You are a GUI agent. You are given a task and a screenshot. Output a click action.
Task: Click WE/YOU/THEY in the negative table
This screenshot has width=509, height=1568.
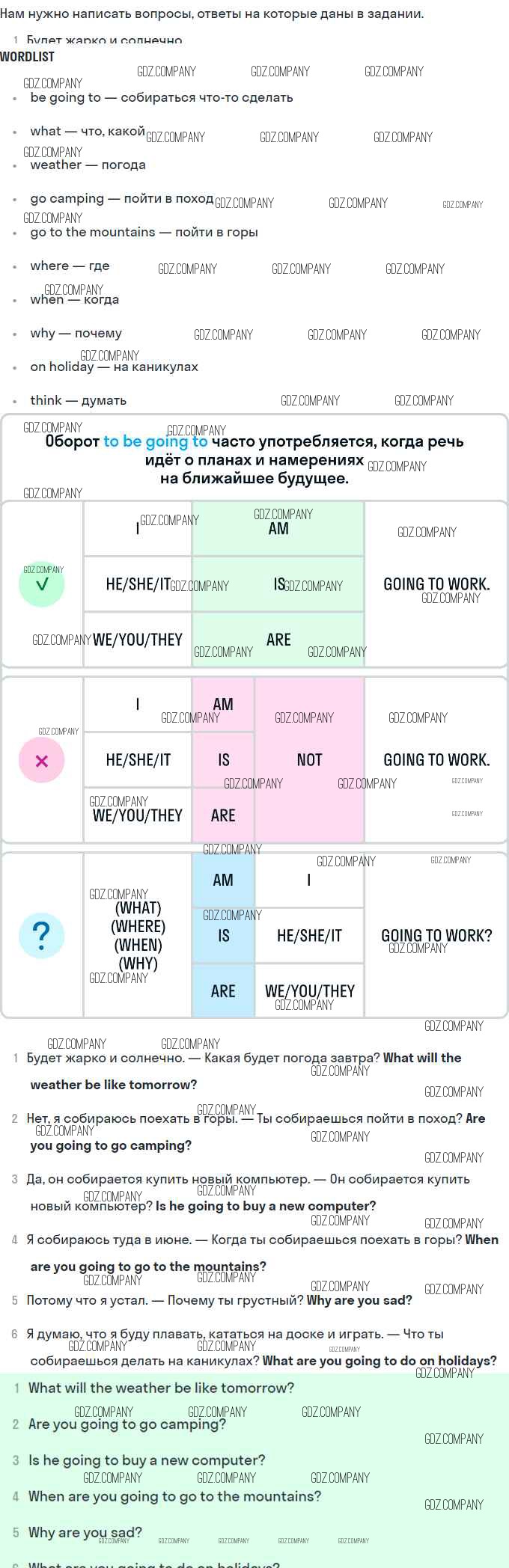(138, 815)
